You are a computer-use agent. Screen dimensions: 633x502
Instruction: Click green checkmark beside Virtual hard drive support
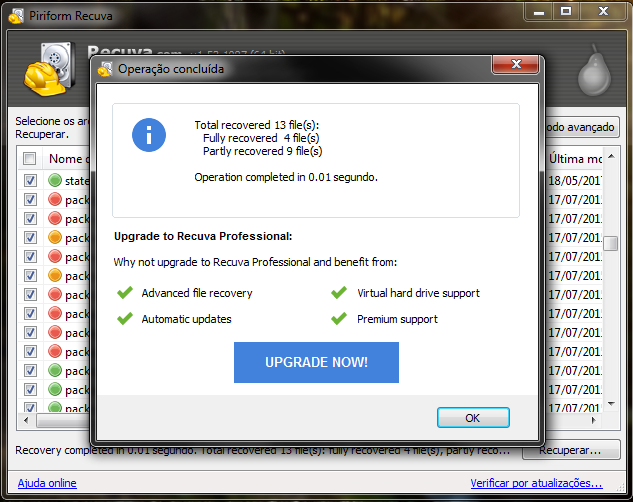pyautogui.click(x=339, y=292)
